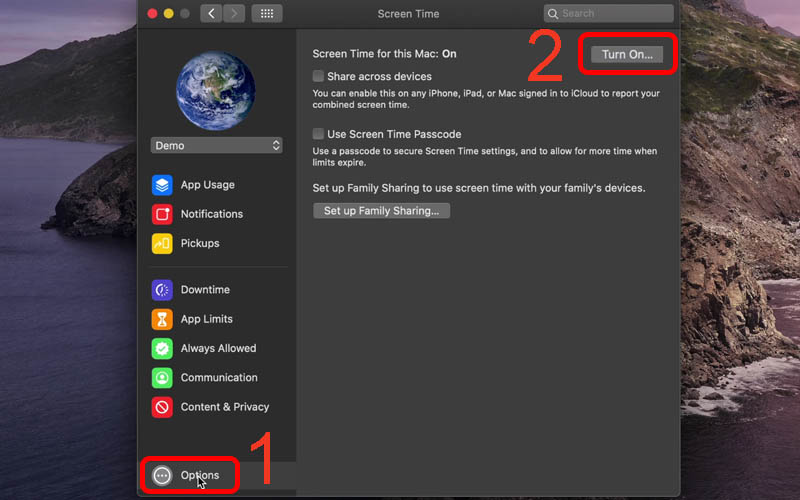
Task: Click the Turn On... button
Action: point(627,54)
